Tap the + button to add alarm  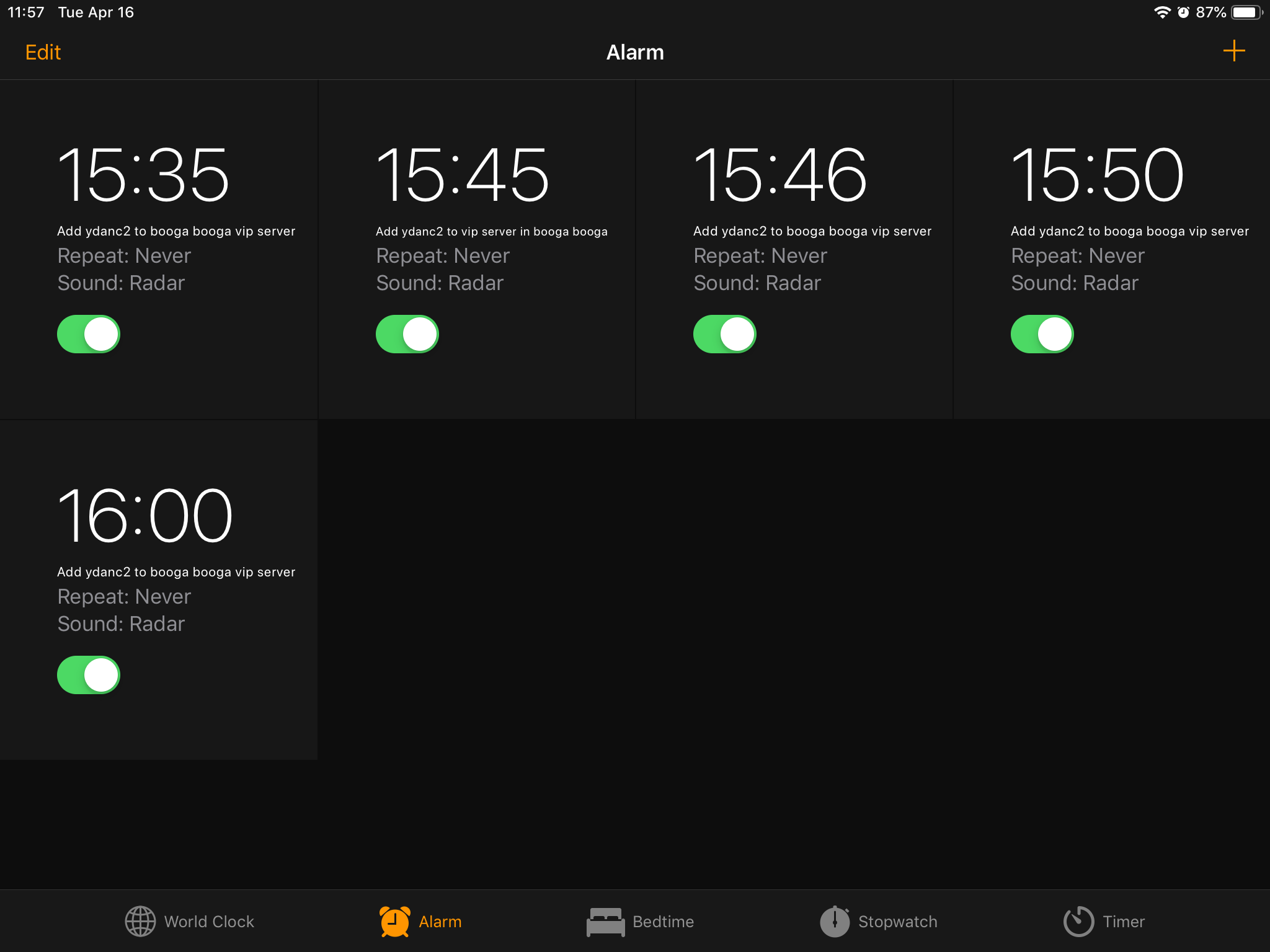click(x=1234, y=51)
